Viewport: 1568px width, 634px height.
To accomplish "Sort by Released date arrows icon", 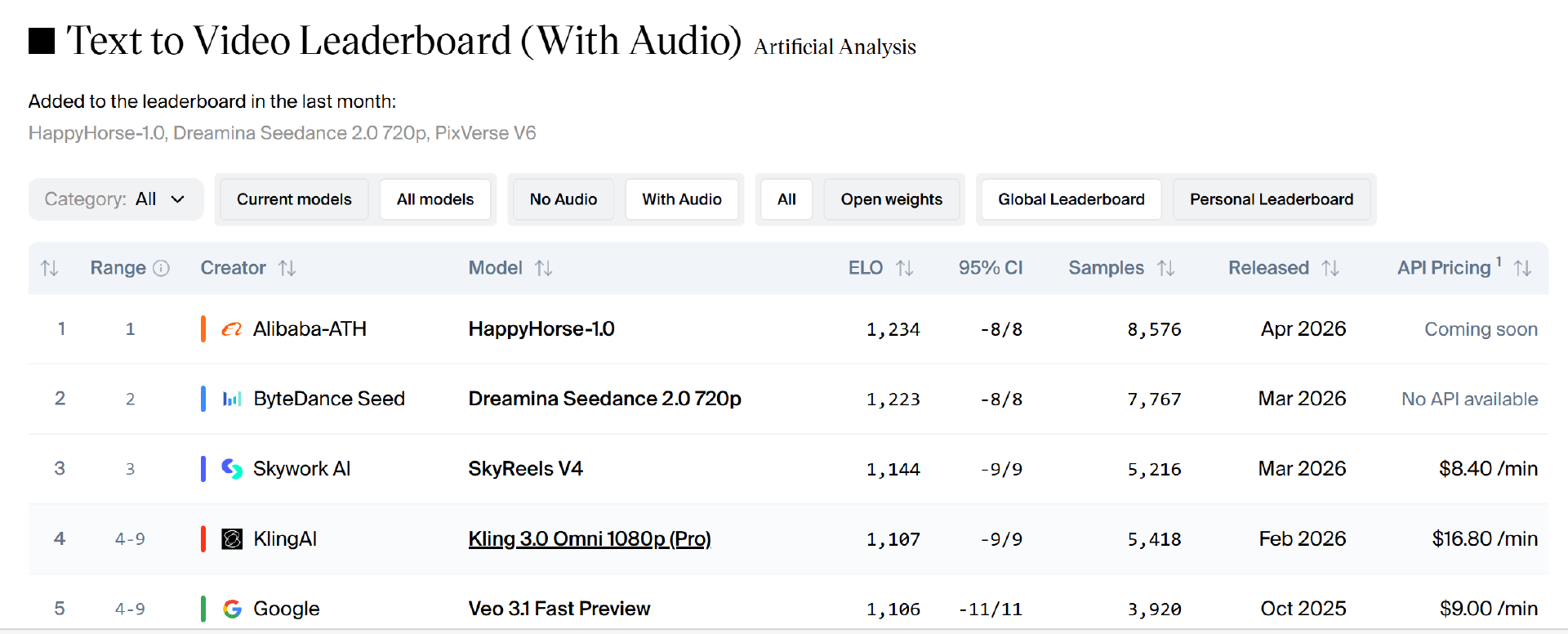I will tap(1330, 268).
